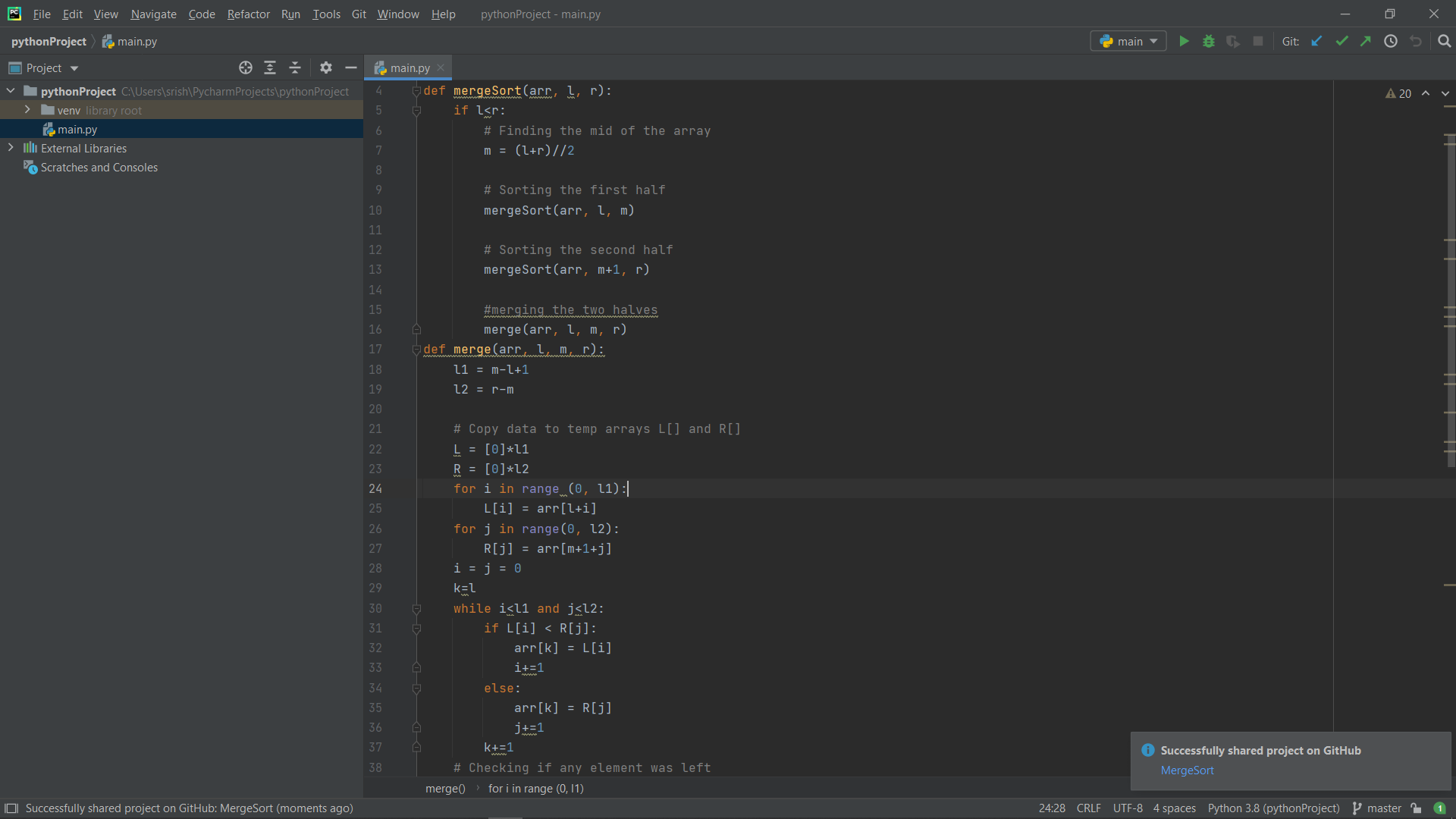Open MergeSort link in GitHub notification
The image size is (1456, 819).
click(1187, 770)
